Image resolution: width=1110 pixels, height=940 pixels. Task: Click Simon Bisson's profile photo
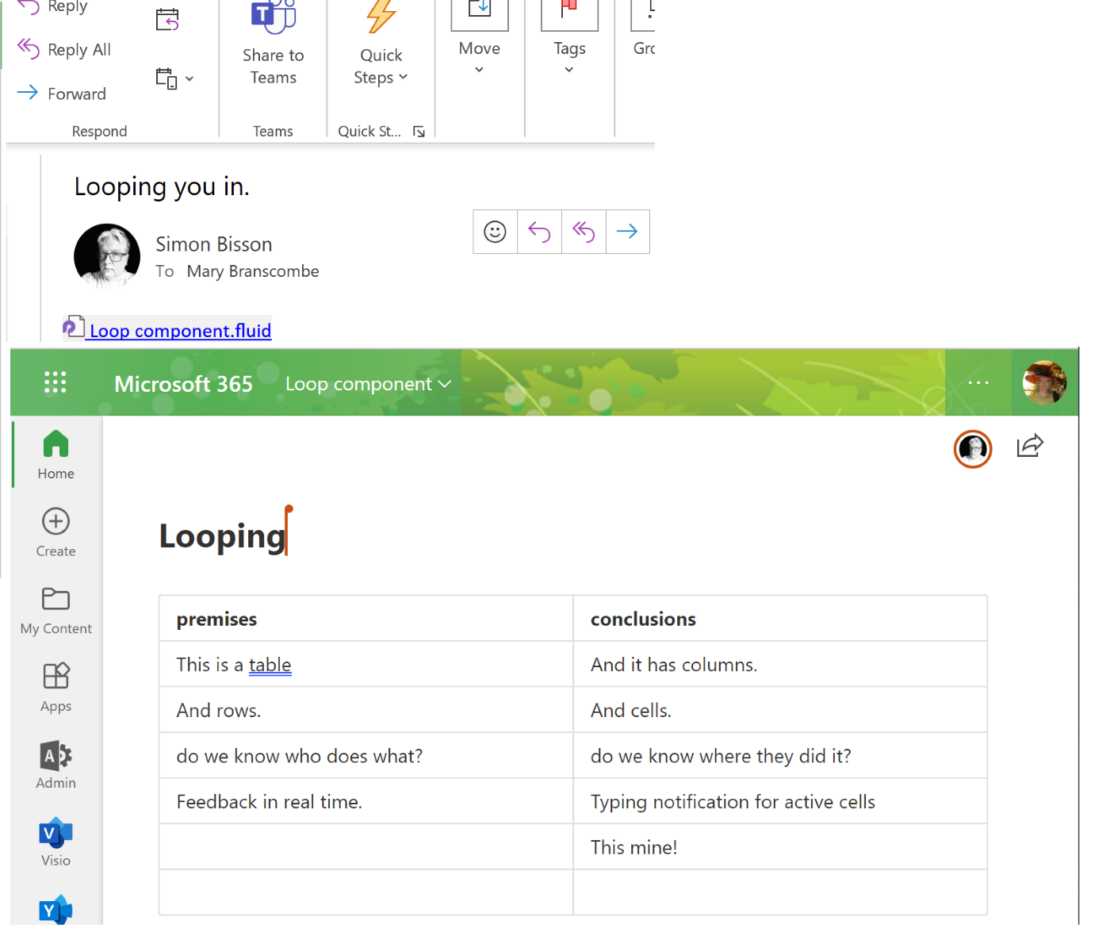click(106, 255)
